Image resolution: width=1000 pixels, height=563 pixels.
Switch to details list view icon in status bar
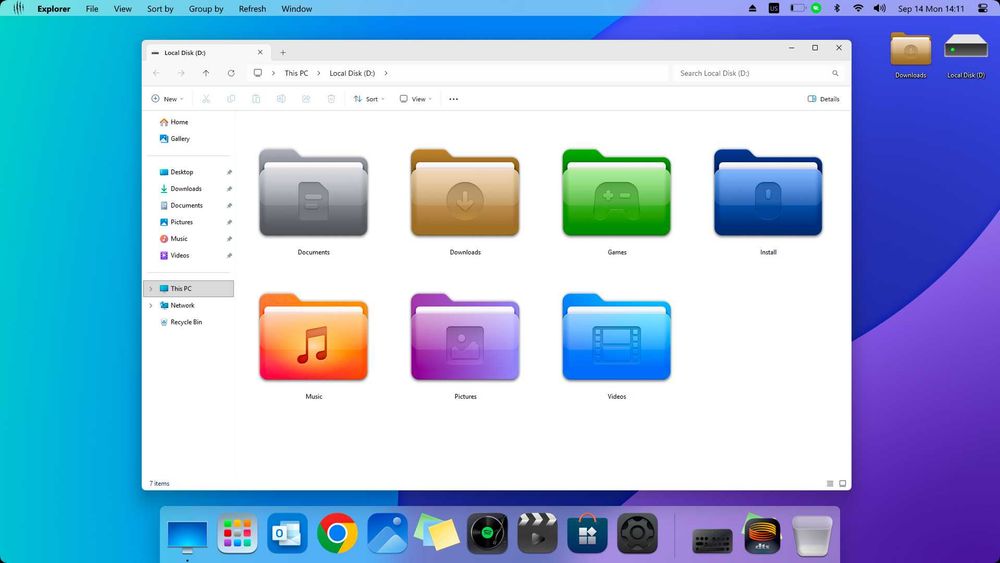830,483
